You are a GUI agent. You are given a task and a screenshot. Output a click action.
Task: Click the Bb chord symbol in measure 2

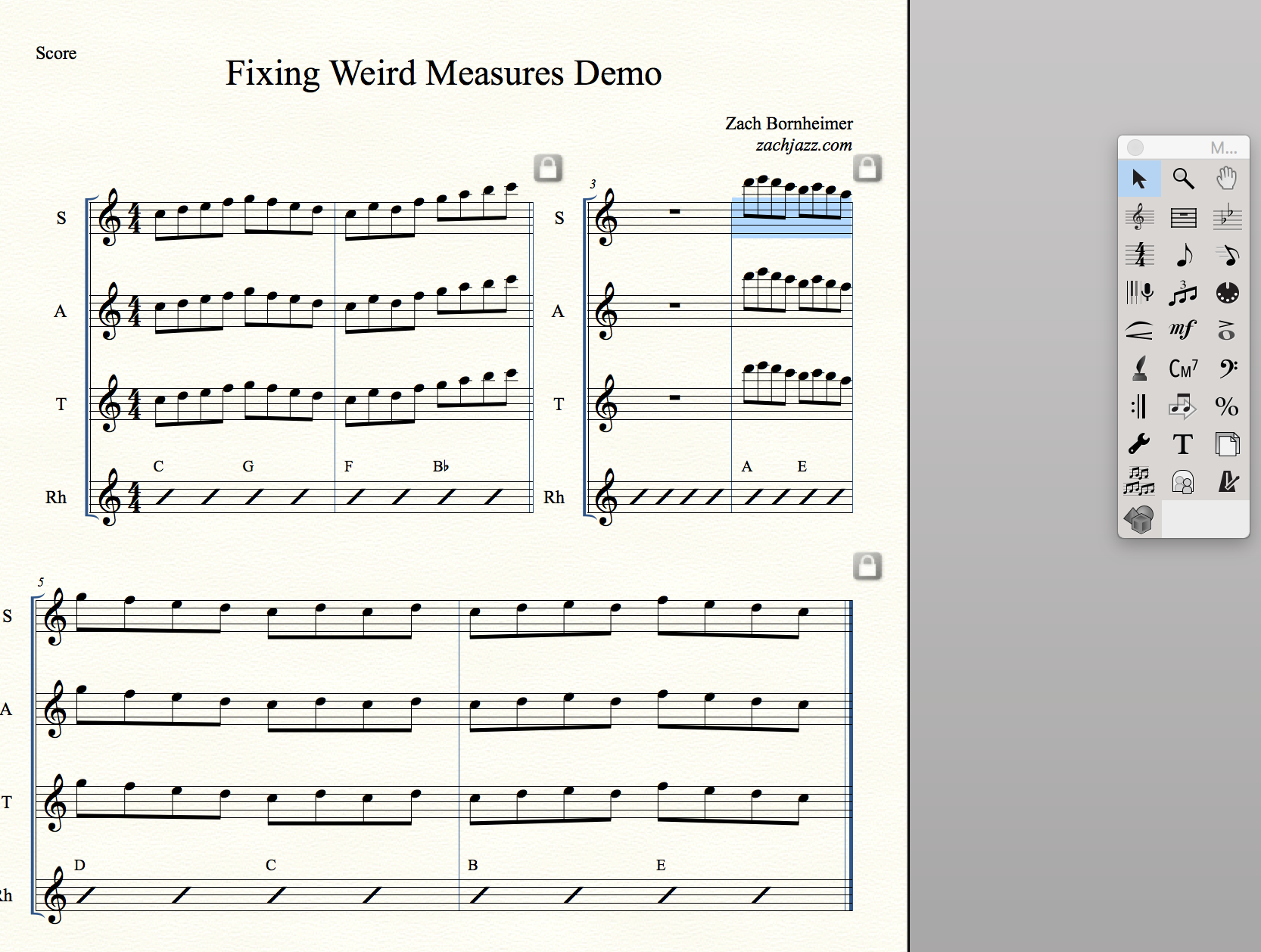coord(441,466)
